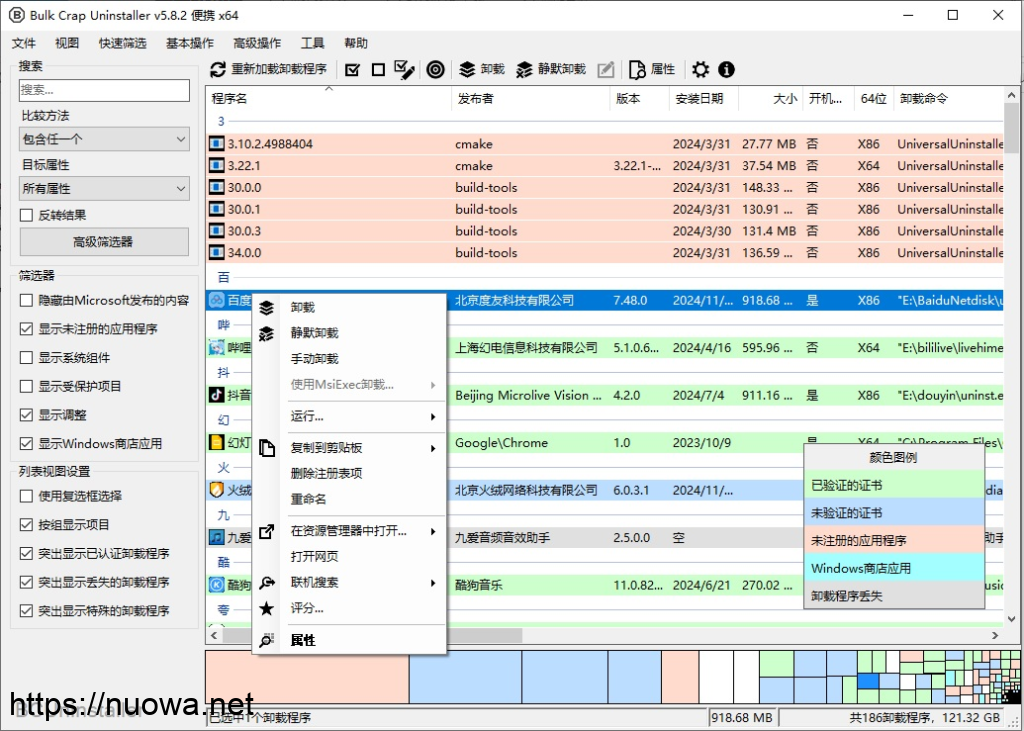Click the 火绒 shield icon in list

click(217, 490)
